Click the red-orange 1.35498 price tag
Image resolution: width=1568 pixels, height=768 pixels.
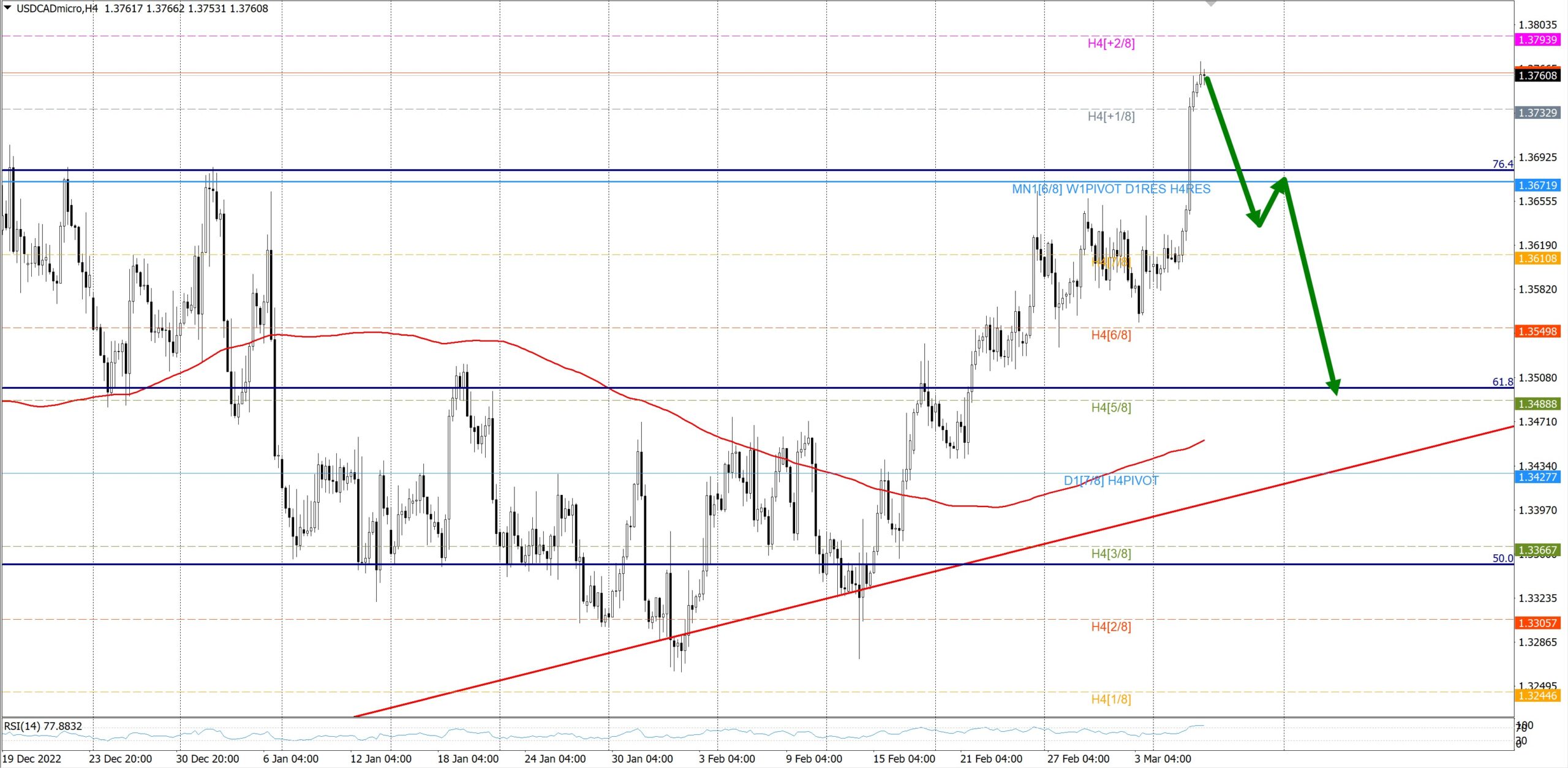point(1537,331)
